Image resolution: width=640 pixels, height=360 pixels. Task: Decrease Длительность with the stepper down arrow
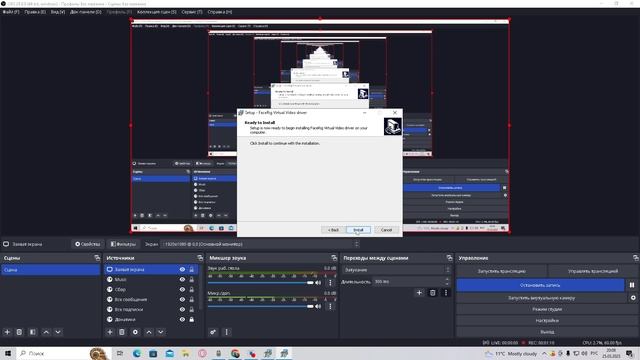[x=447, y=284]
